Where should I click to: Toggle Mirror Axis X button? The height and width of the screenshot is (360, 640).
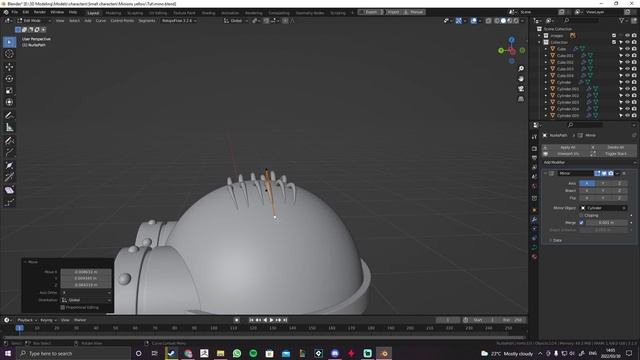pyautogui.click(x=587, y=183)
